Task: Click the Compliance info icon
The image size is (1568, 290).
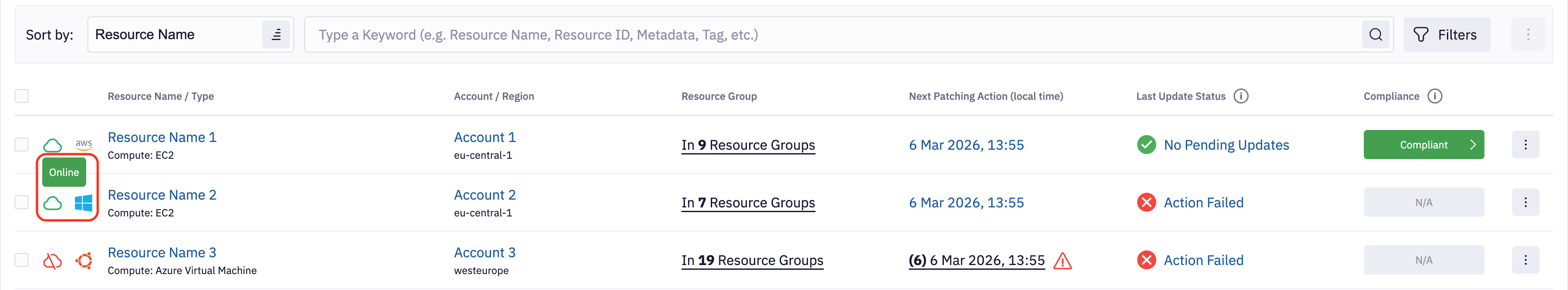Action: tap(1435, 96)
